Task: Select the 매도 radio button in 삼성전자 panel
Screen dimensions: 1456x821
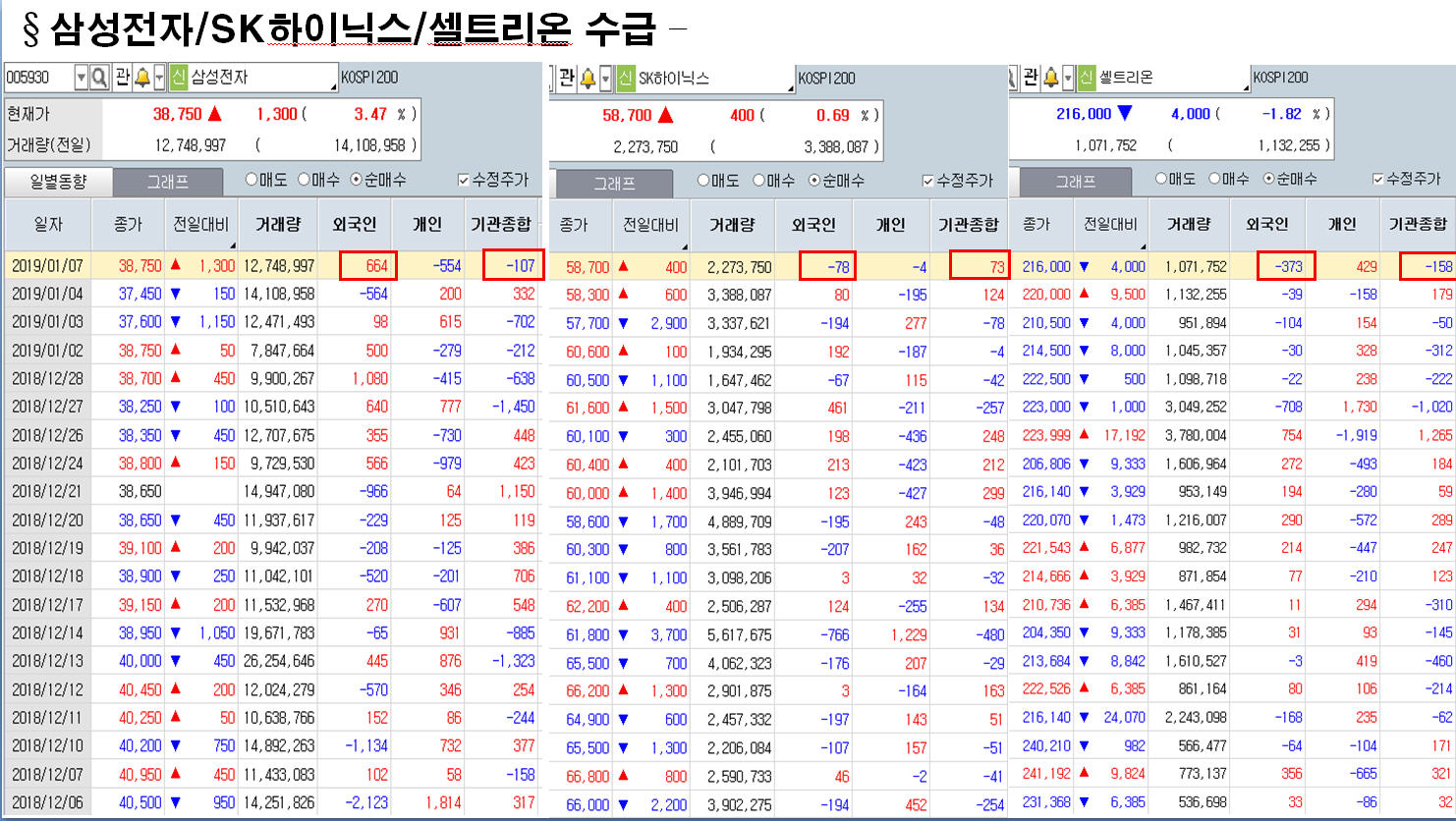Action: pos(252,180)
